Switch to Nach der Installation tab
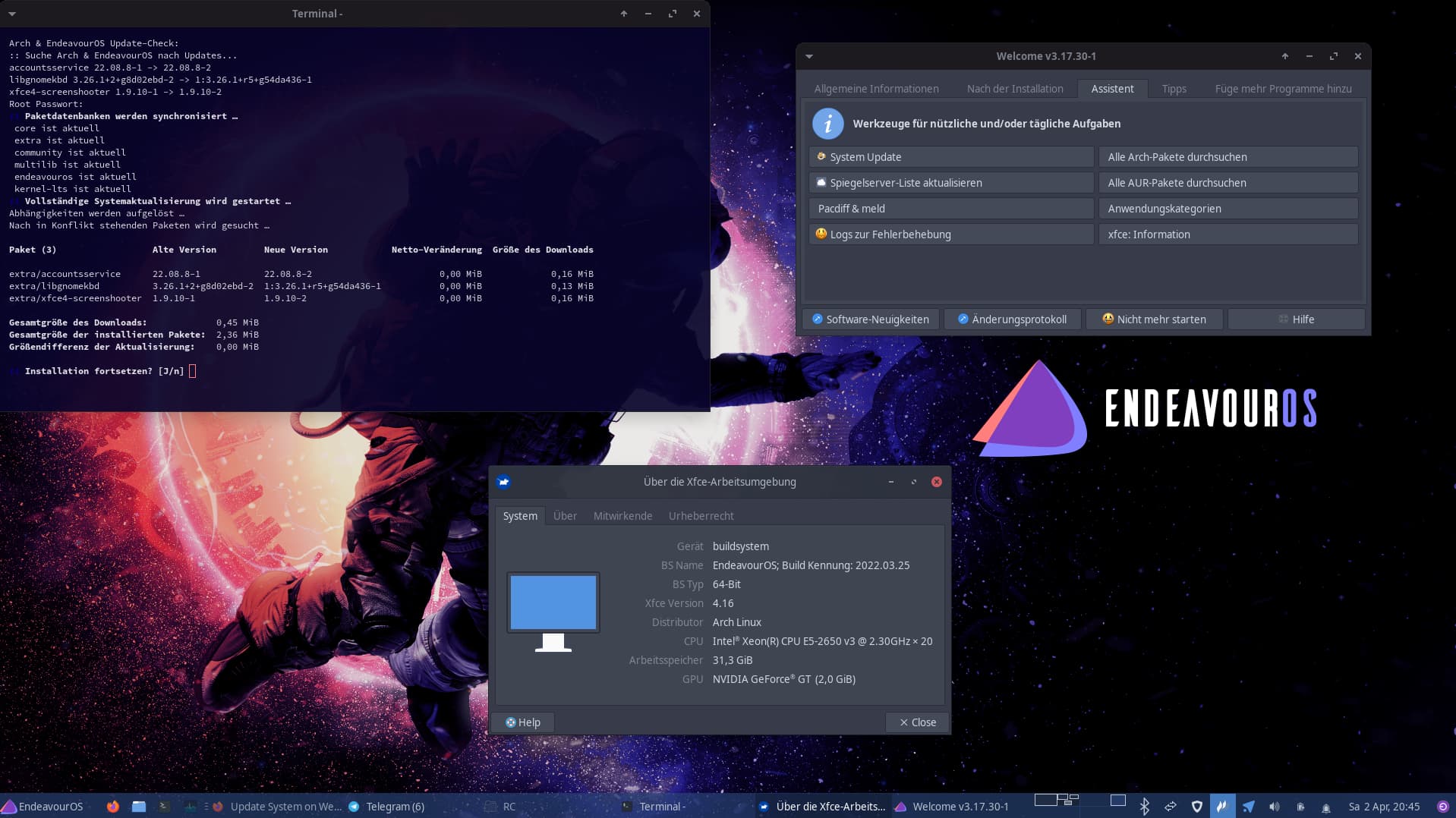 click(1014, 89)
